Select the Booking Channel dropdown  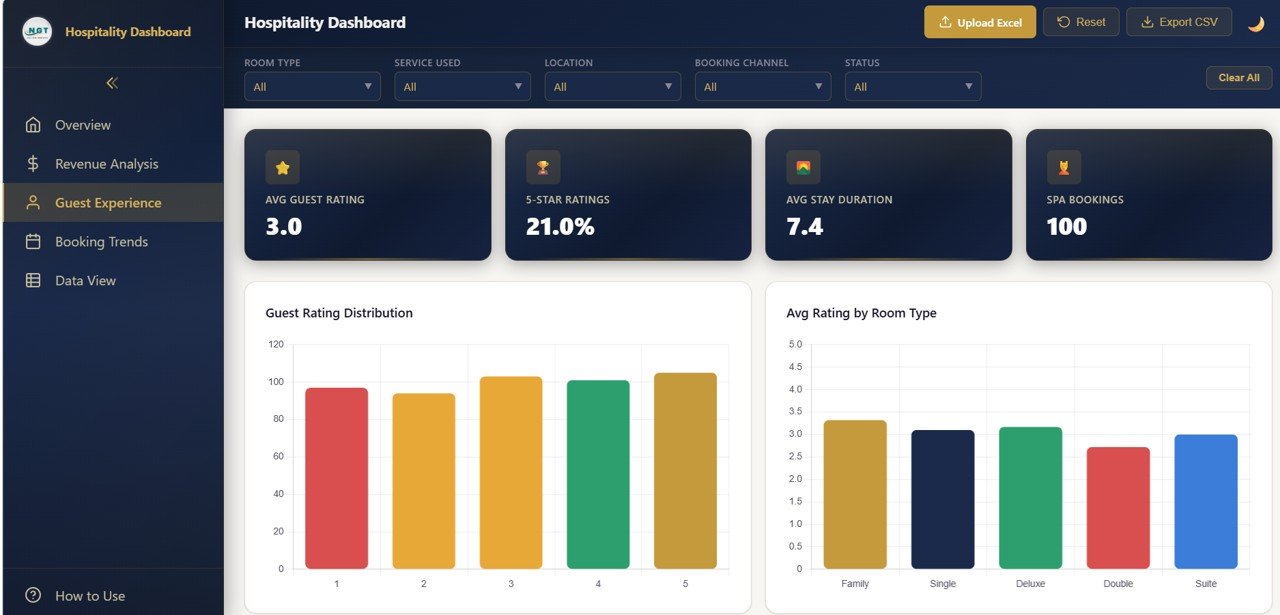(762, 87)
